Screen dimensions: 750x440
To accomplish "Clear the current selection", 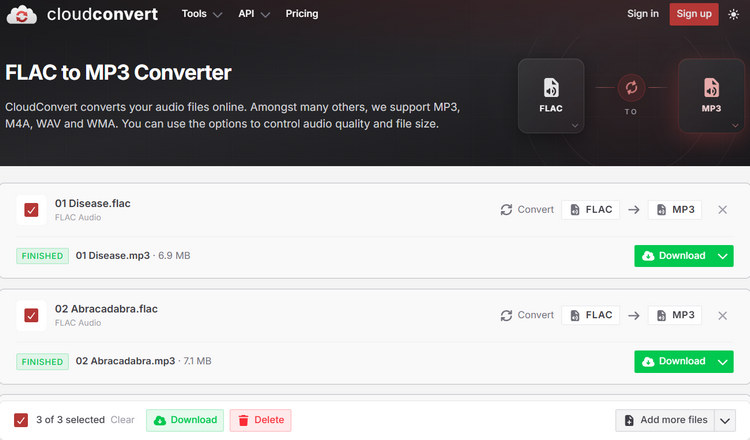I will pos(122,420).
